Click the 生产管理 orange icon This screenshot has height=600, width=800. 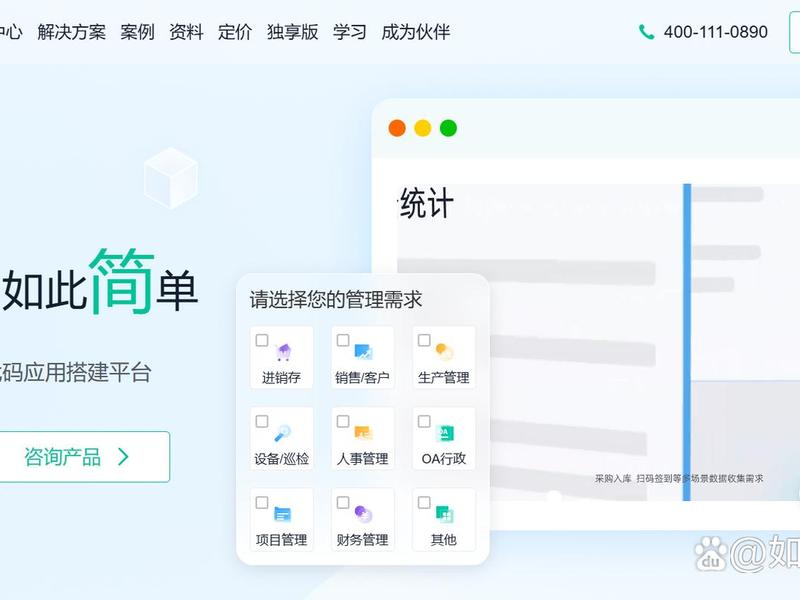click(444, 352)
